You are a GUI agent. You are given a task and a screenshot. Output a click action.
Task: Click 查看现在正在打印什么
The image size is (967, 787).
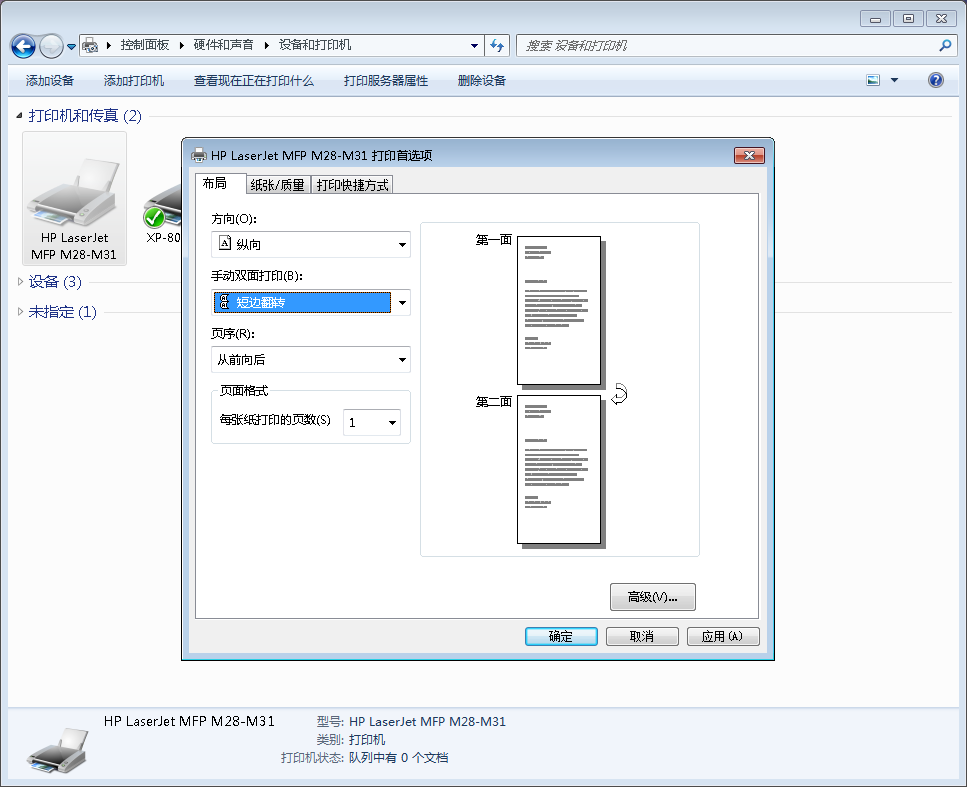click(254, 81)
